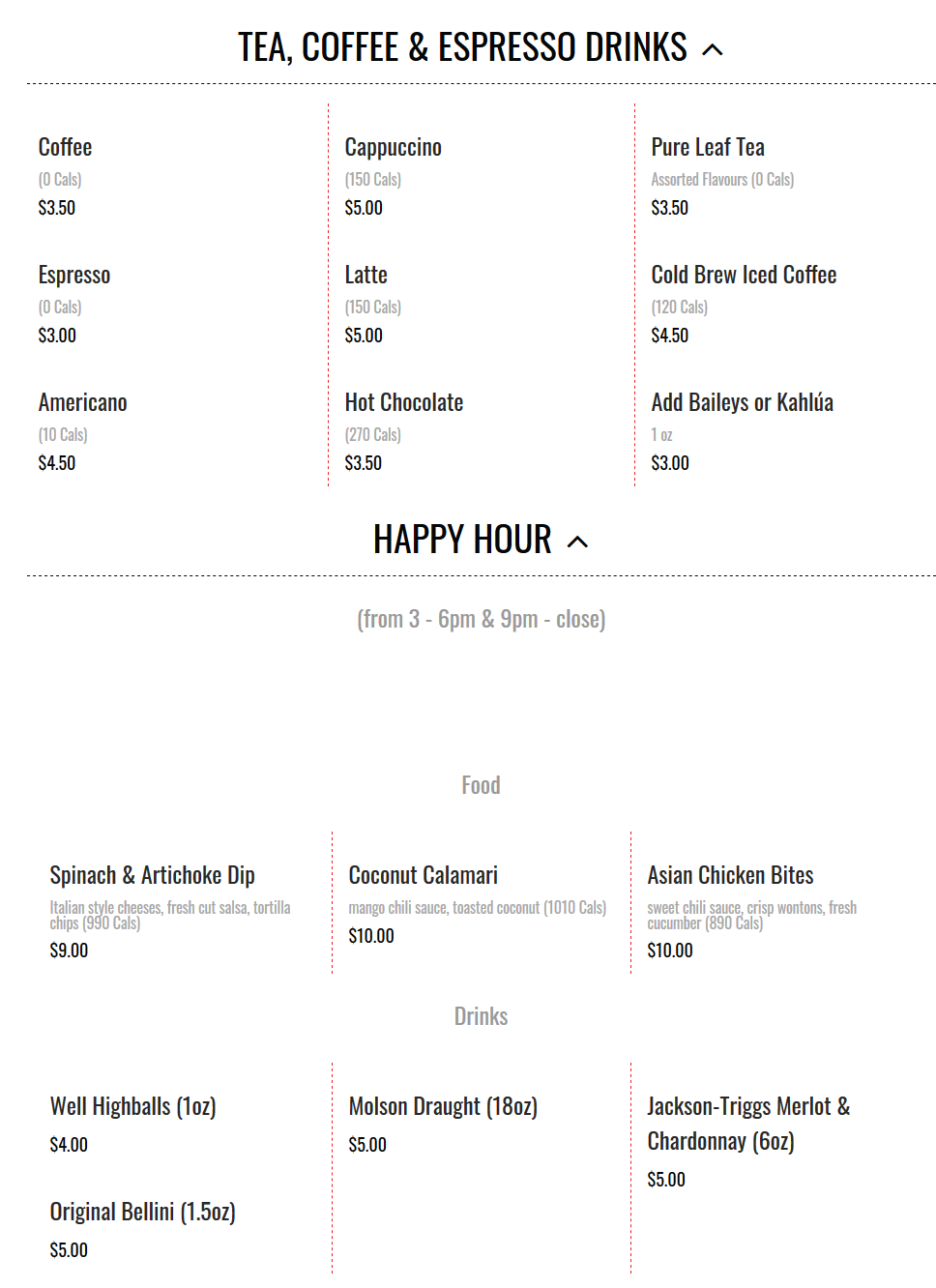This screenshot has height=1288, width=936.
Task: Choose Asian Chicken Bites
Action: pos(730,875)
